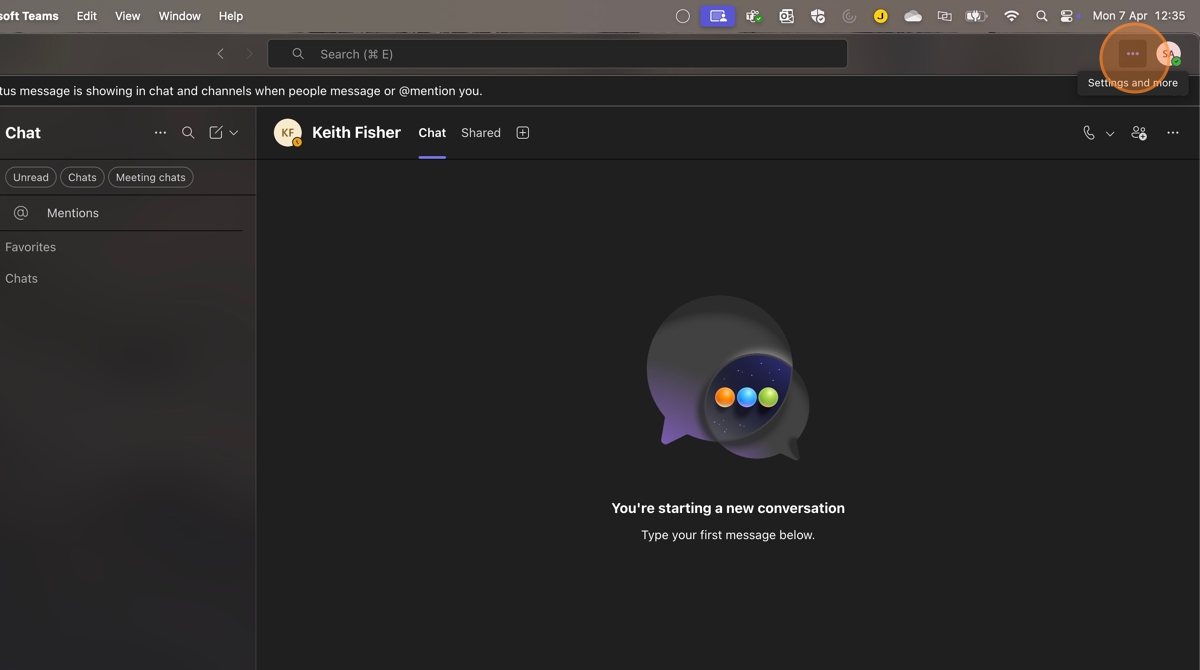Screen dimensions: 1200x670
Task: Go back with the left arrow
Action: (221, 54)
